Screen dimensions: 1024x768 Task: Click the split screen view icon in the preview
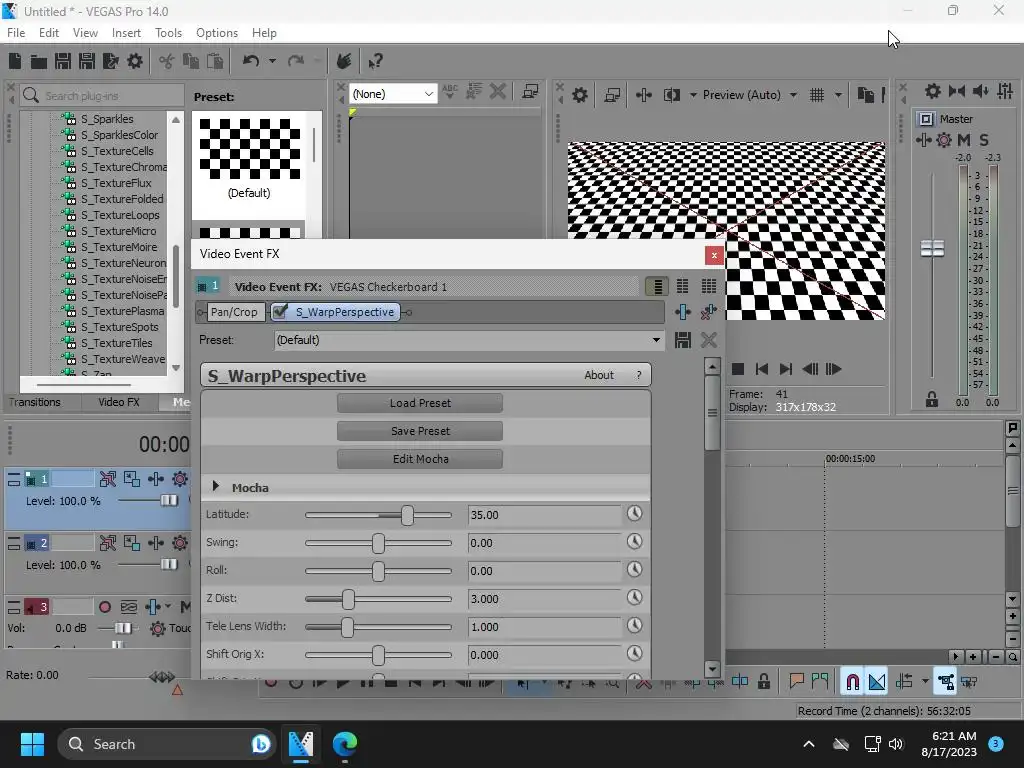tap(671, 95)
